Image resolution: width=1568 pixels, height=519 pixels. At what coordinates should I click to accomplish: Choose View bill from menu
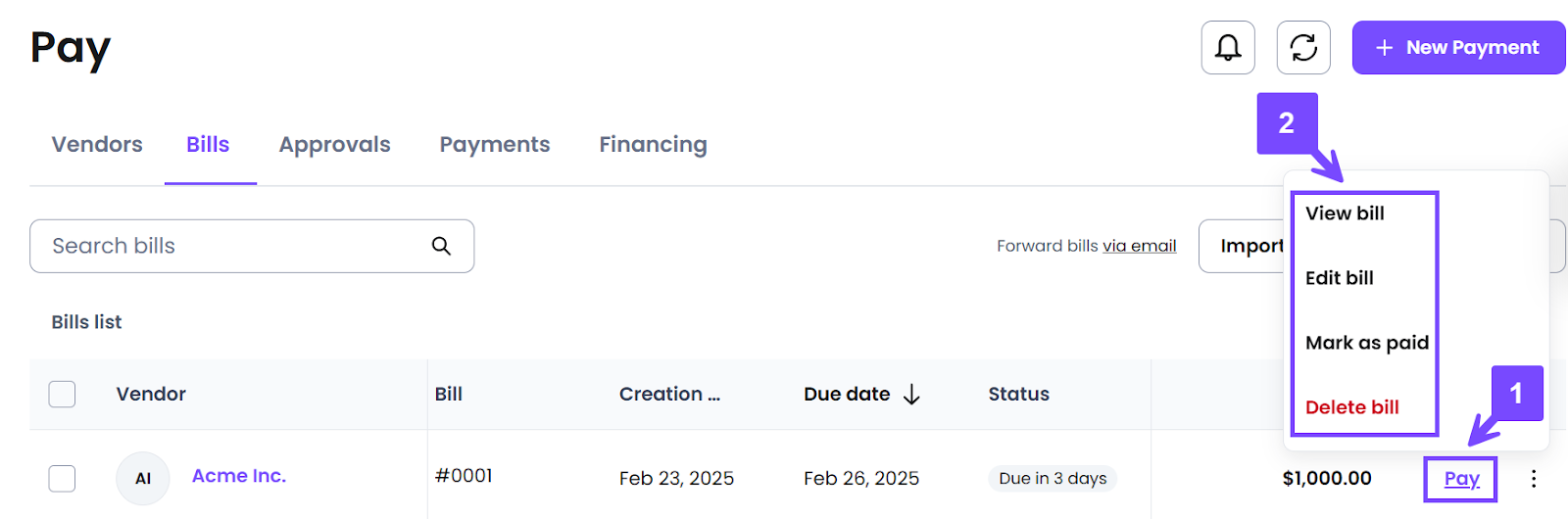tap(1345, 213)
